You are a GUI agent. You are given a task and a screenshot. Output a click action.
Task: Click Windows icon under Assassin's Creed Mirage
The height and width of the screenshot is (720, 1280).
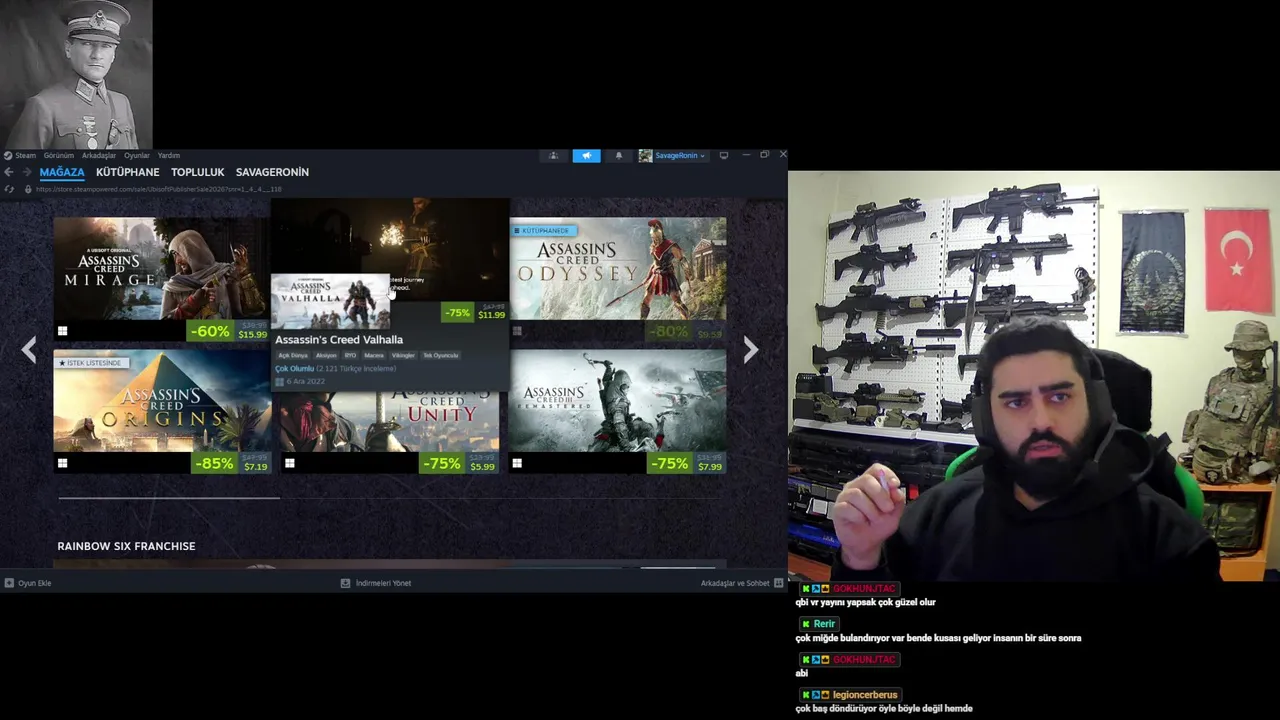(x=62, y=331)
